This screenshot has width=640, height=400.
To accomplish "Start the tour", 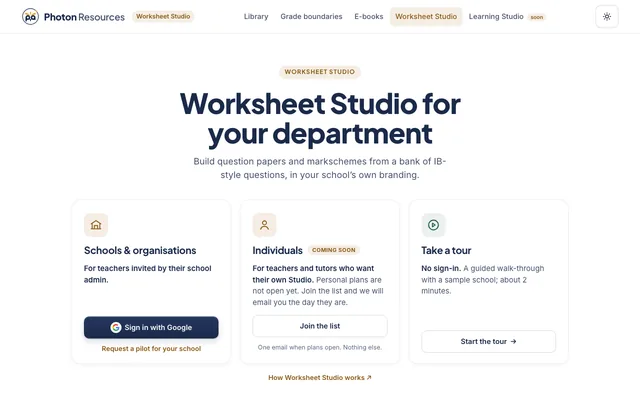I will [488, 341].
